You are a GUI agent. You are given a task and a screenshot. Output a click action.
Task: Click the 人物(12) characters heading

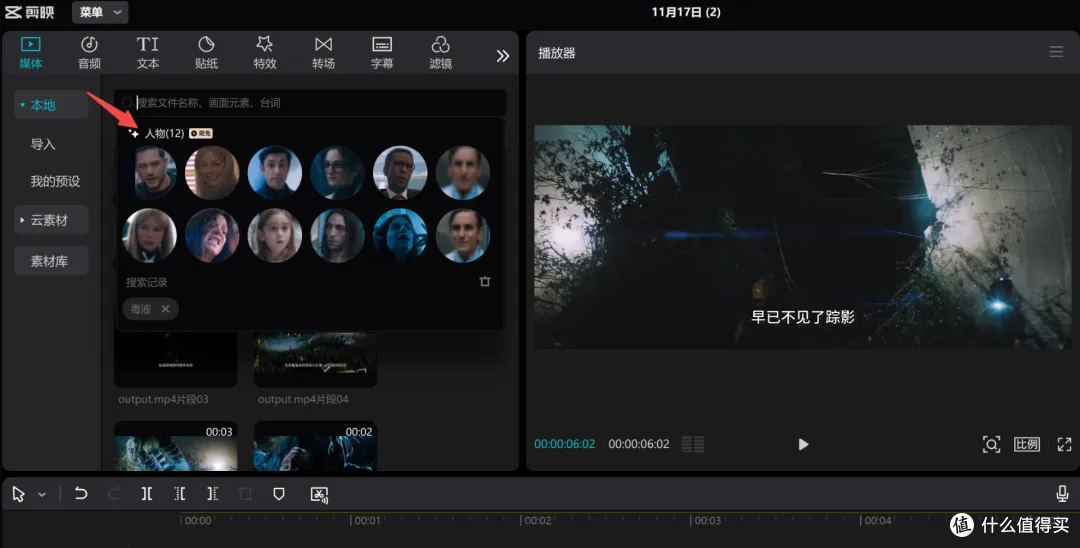pyautogui.click(x=164, y=133)
